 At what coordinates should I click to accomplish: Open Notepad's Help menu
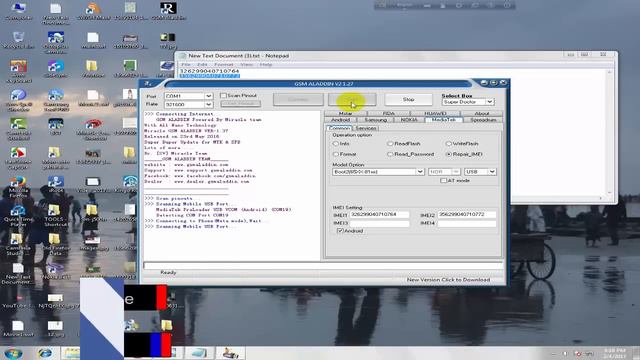(266, 64)
